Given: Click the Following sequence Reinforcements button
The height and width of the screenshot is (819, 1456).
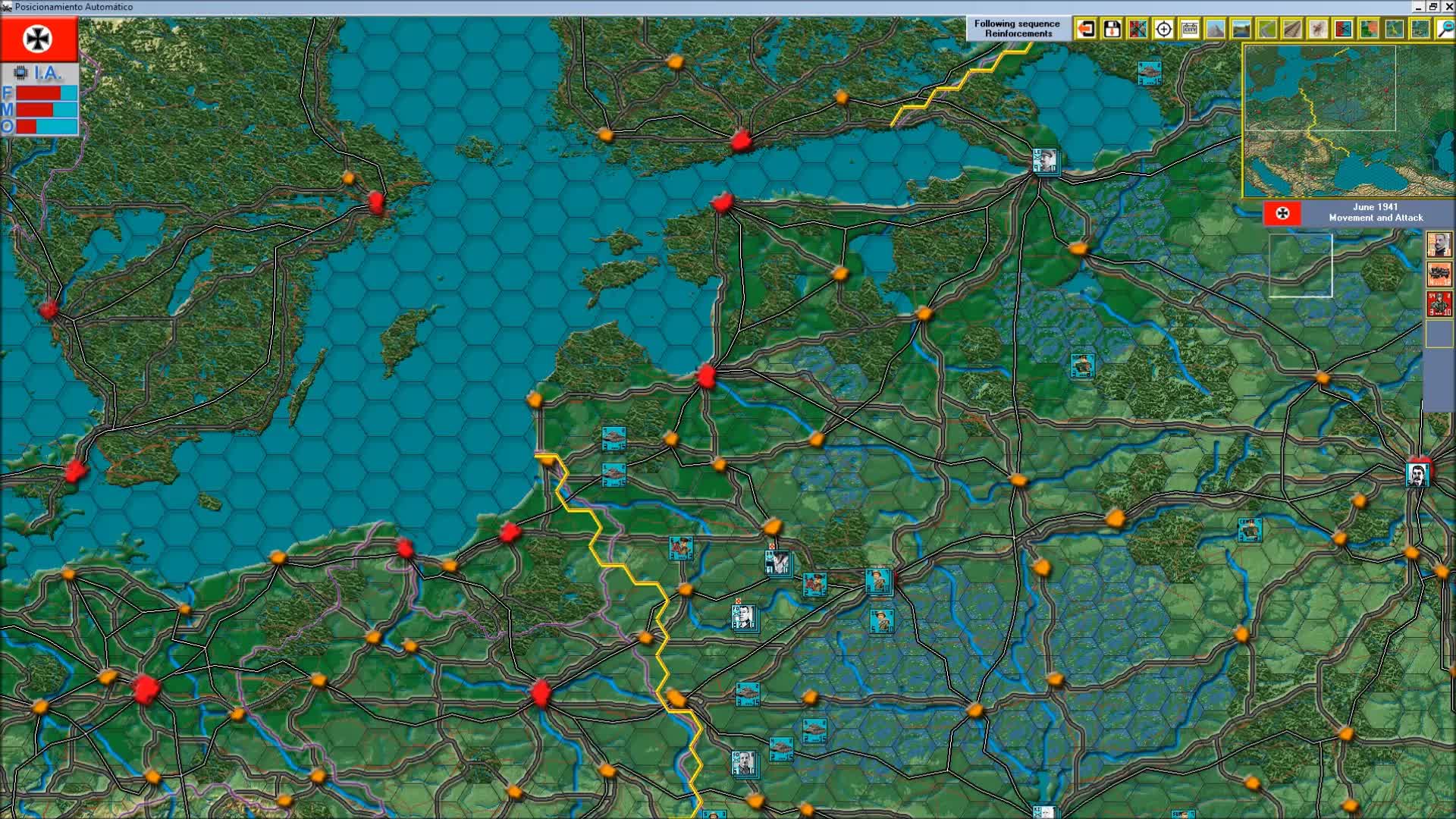Looking at the screenshot, I should pos(1017,29).
